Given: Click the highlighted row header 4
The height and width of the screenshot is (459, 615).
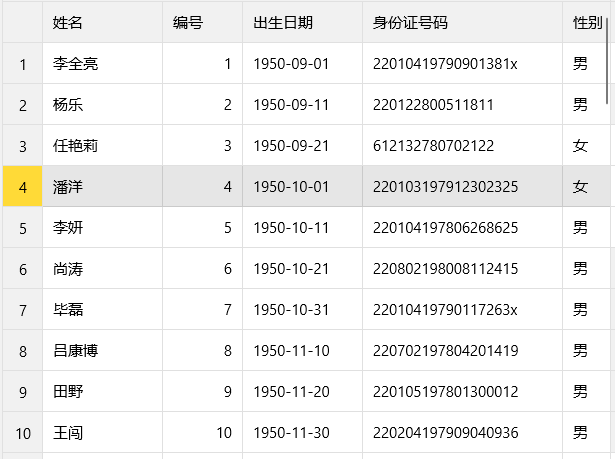Looking at the screenshot, I should 22,186.
